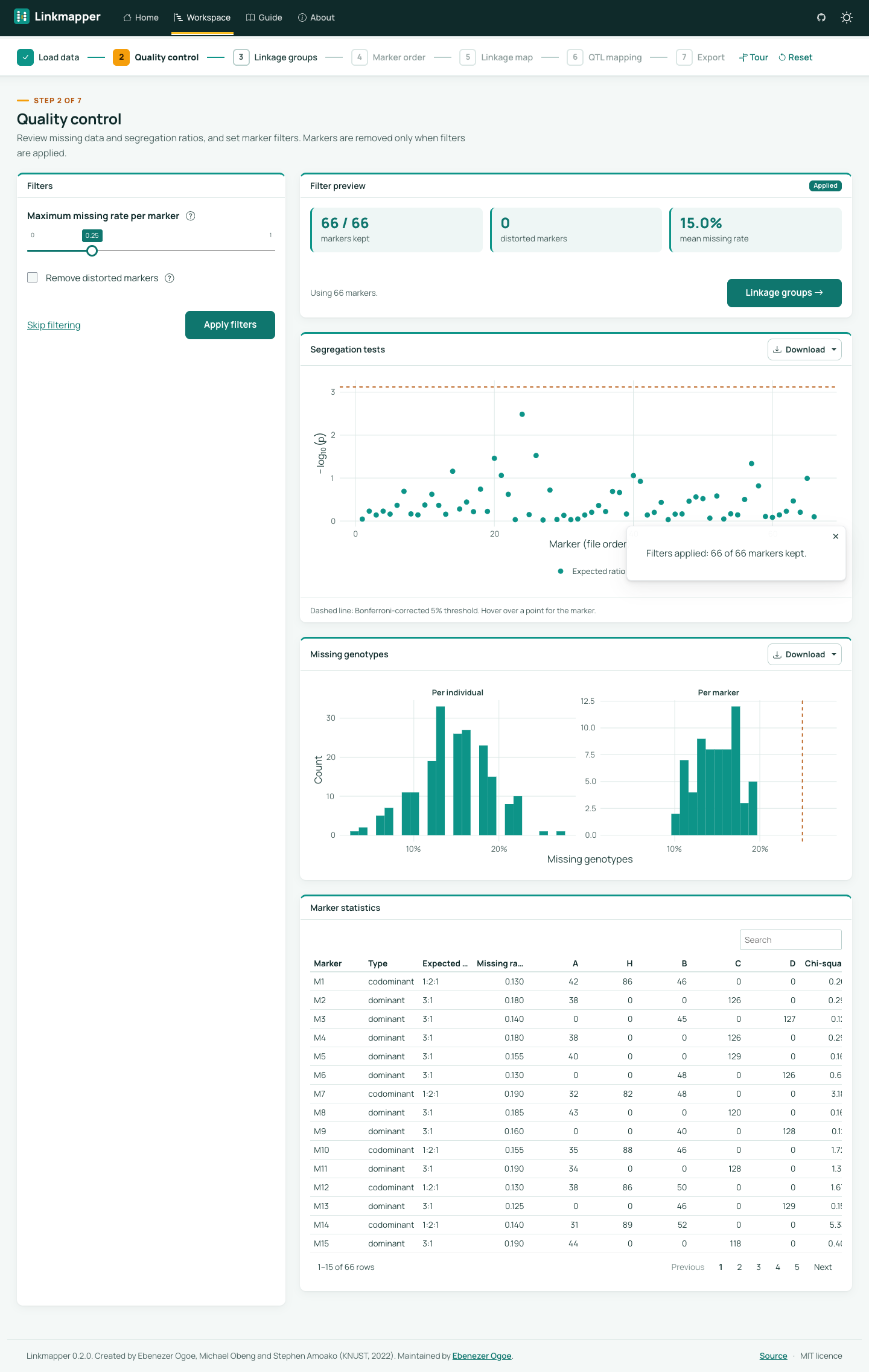Open Segregation tests Download dropdown
The width and height of the screenshot is (869, 1372).
(x=804, y=349)
